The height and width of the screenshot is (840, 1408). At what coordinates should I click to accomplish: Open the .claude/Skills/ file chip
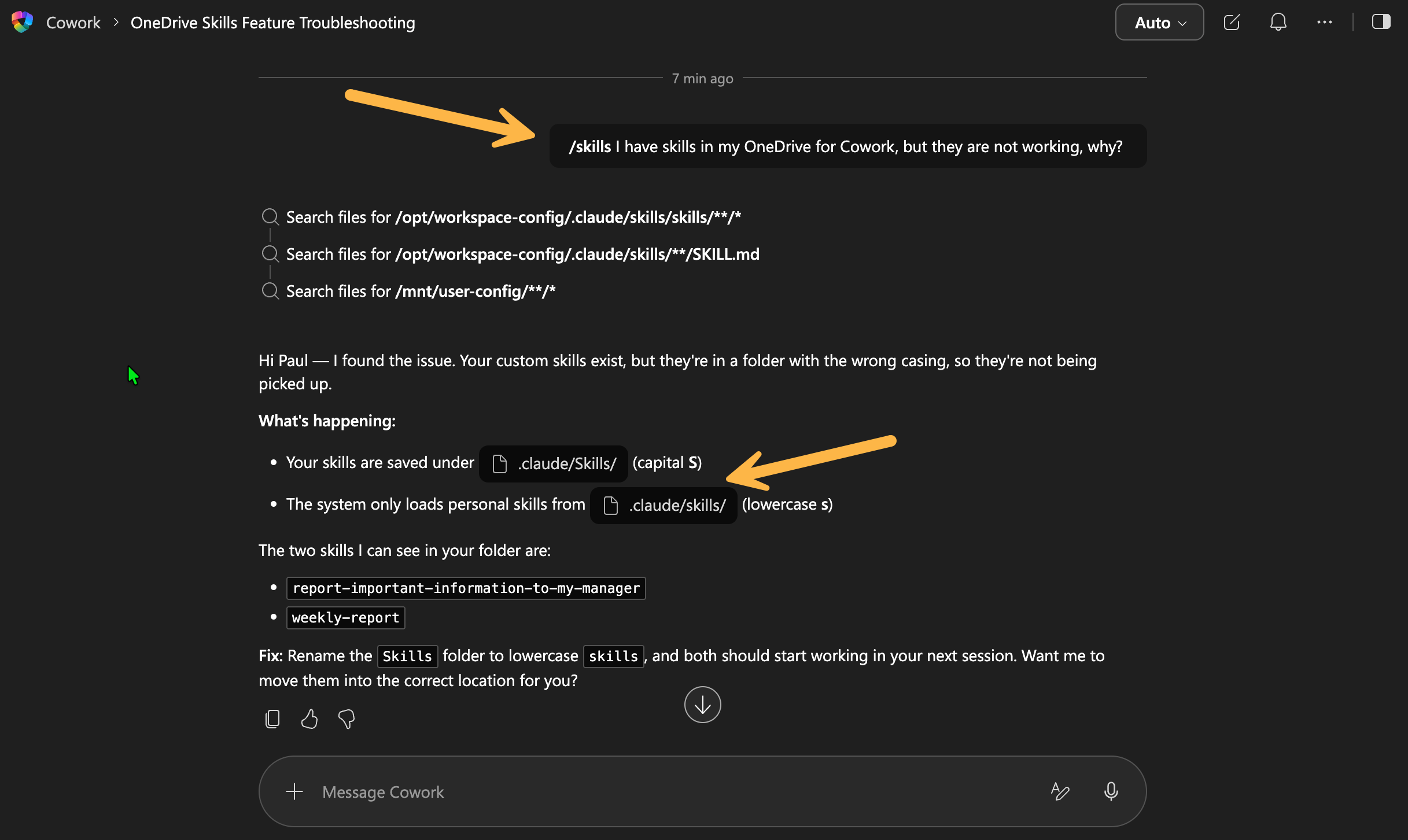pos(554,463)
